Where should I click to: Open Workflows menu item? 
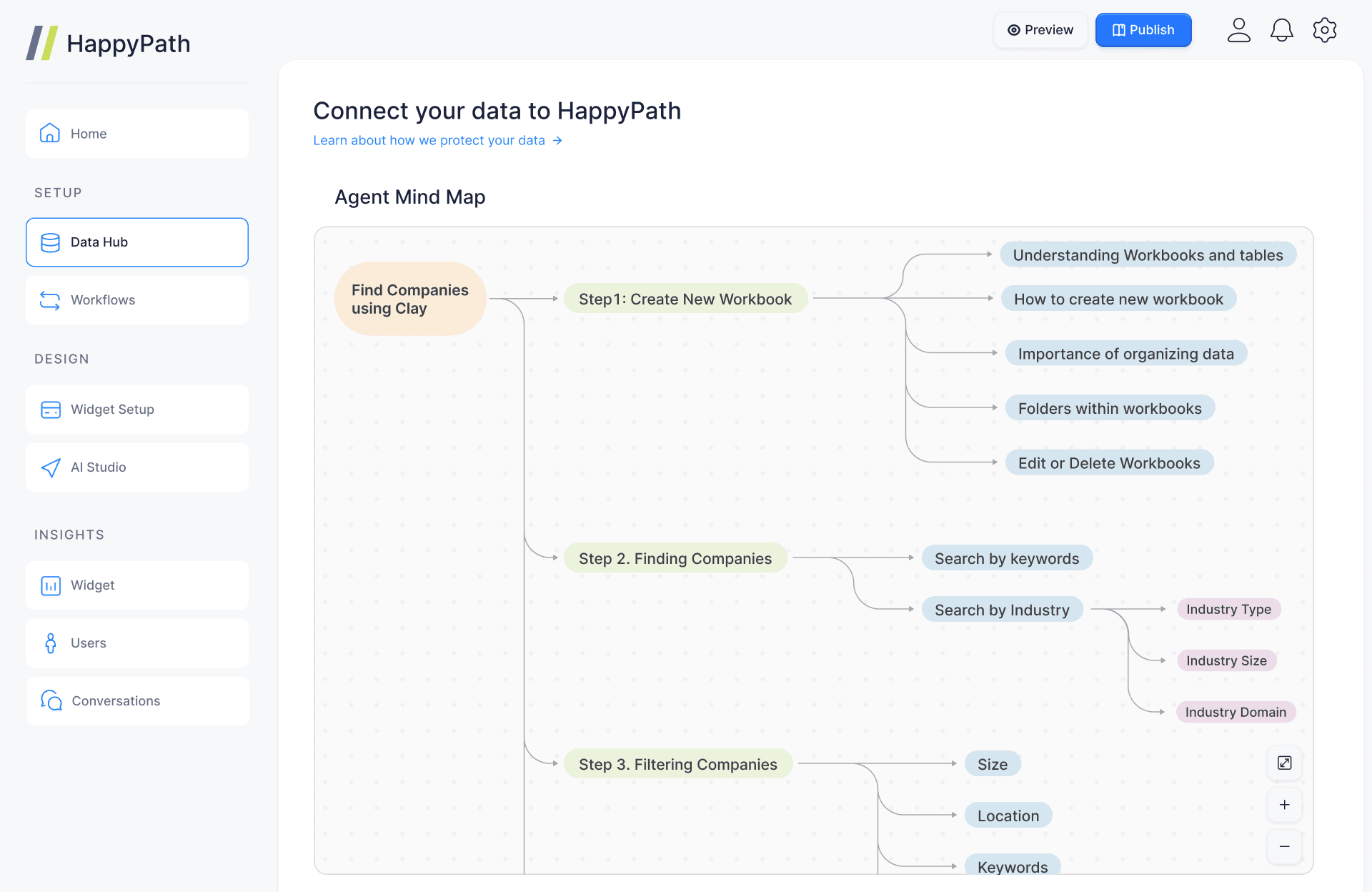(x=137, y=300)
